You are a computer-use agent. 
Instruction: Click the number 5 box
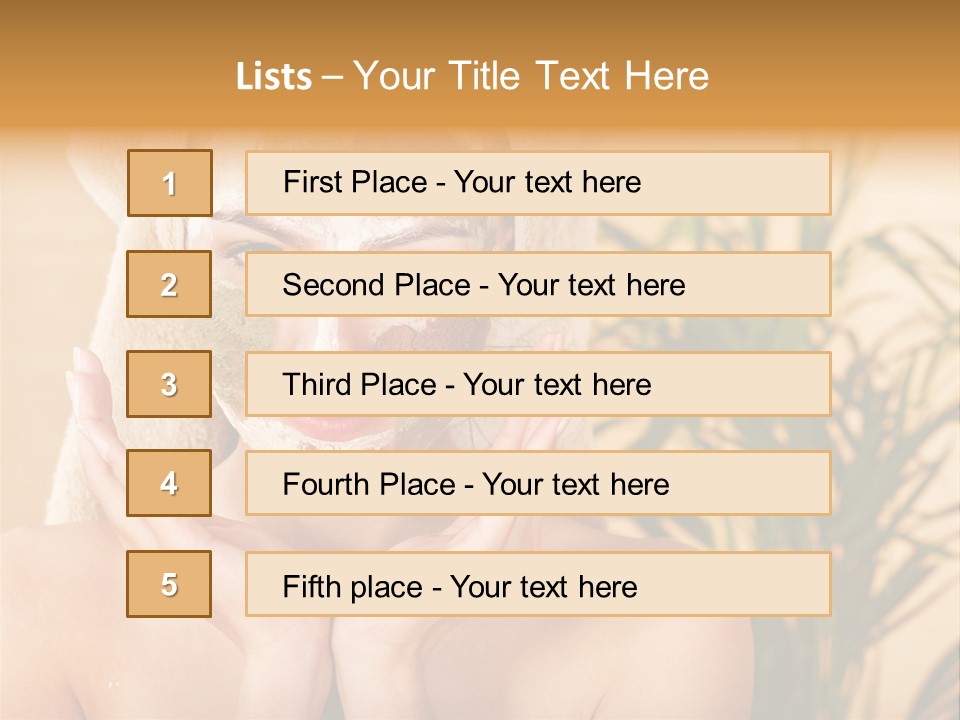click(169, 583)
